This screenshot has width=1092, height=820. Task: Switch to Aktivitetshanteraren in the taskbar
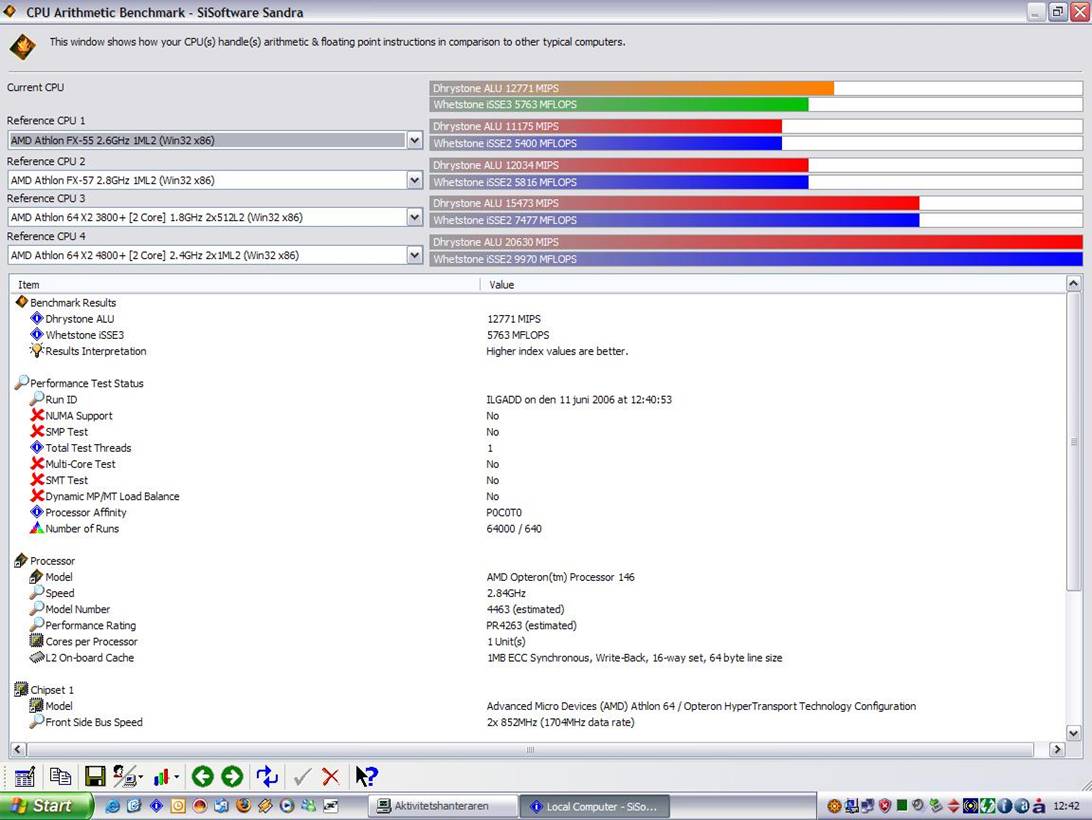tap(442, 806)
